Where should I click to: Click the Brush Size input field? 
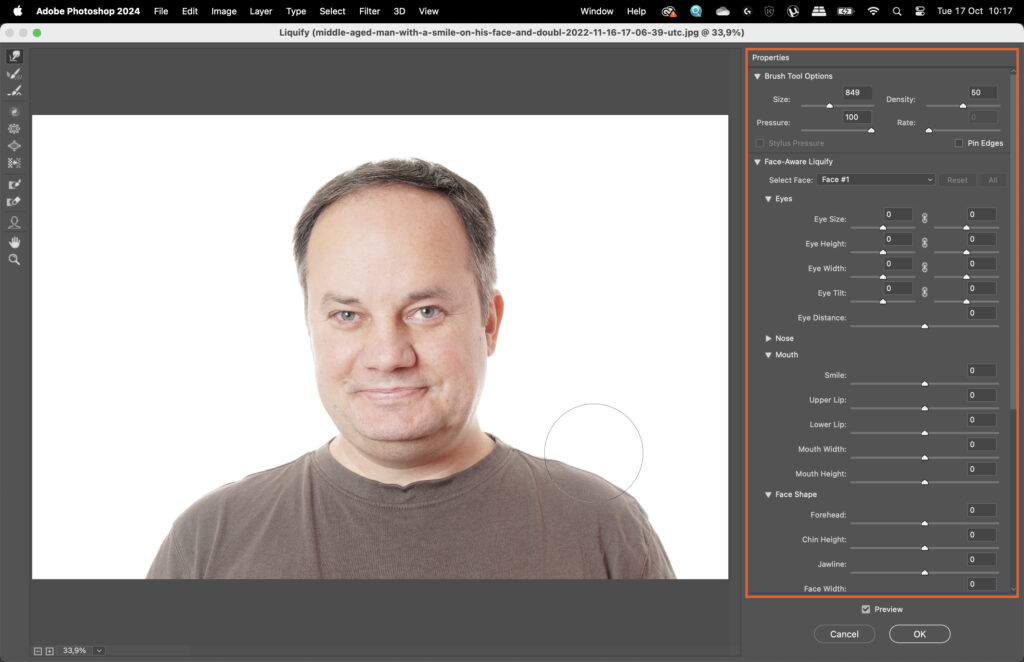pyautogui.click(x=857, y=92)
